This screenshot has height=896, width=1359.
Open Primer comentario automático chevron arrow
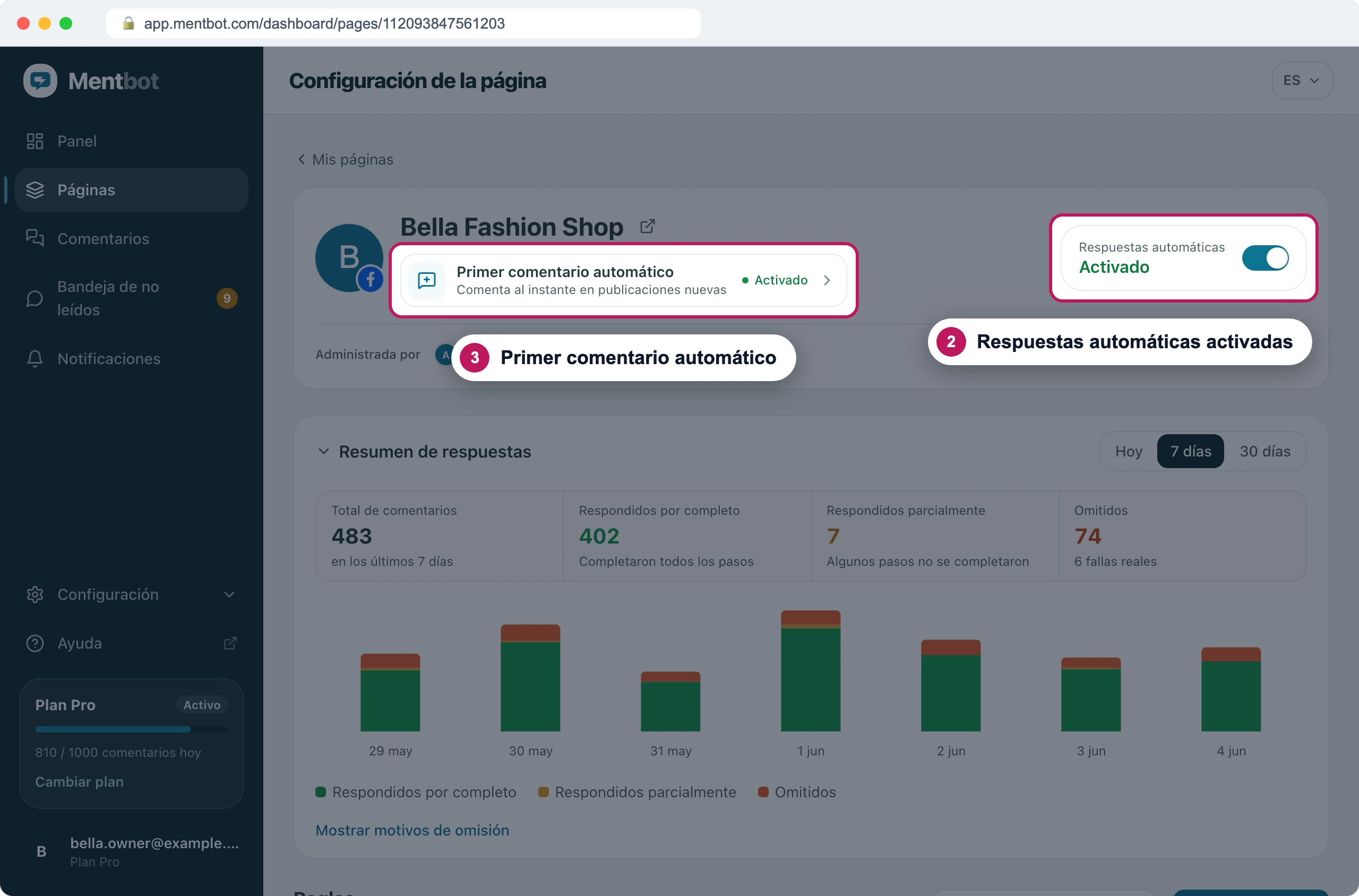tap(827, 280)
